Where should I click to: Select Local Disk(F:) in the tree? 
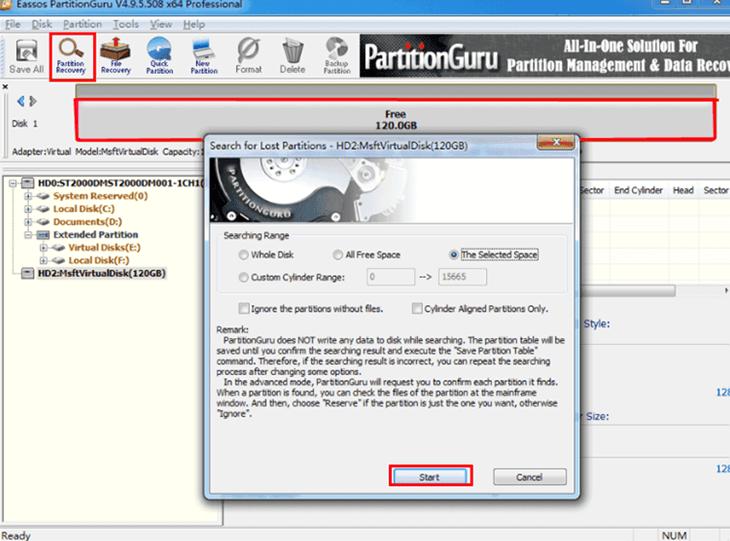click(x=99, y=261)
